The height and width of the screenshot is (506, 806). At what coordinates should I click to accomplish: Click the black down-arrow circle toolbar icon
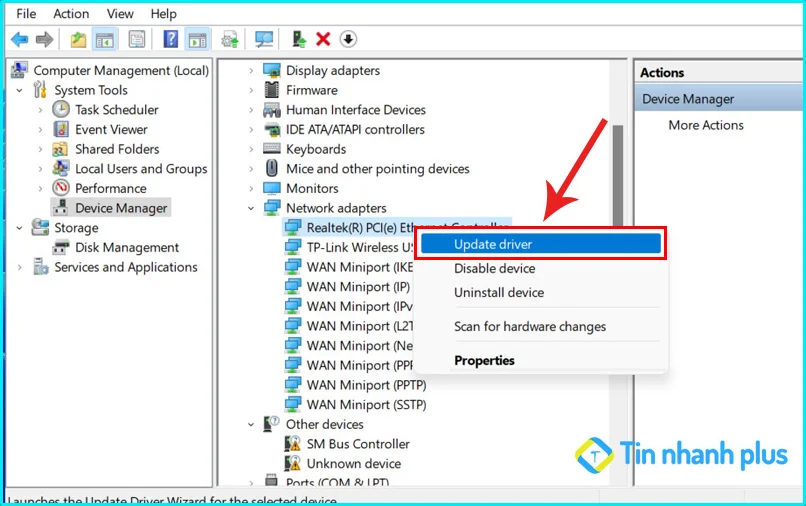click(348, 39)
